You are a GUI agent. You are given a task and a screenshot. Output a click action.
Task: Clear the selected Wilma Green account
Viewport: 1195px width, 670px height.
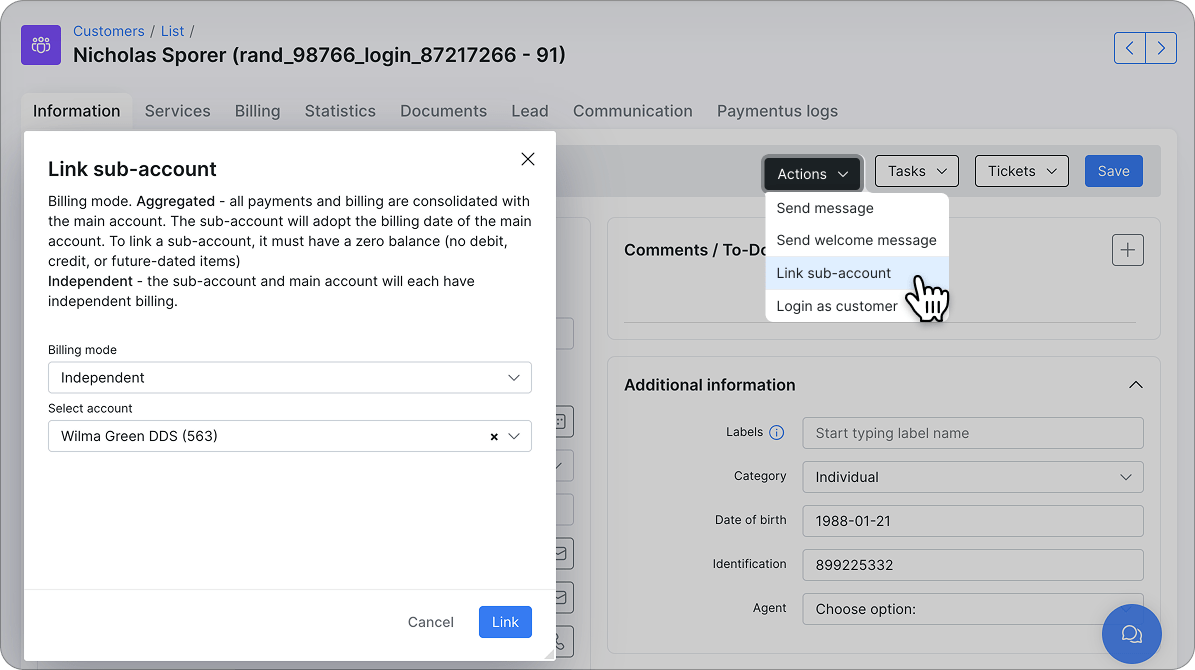tap(494, 437)
